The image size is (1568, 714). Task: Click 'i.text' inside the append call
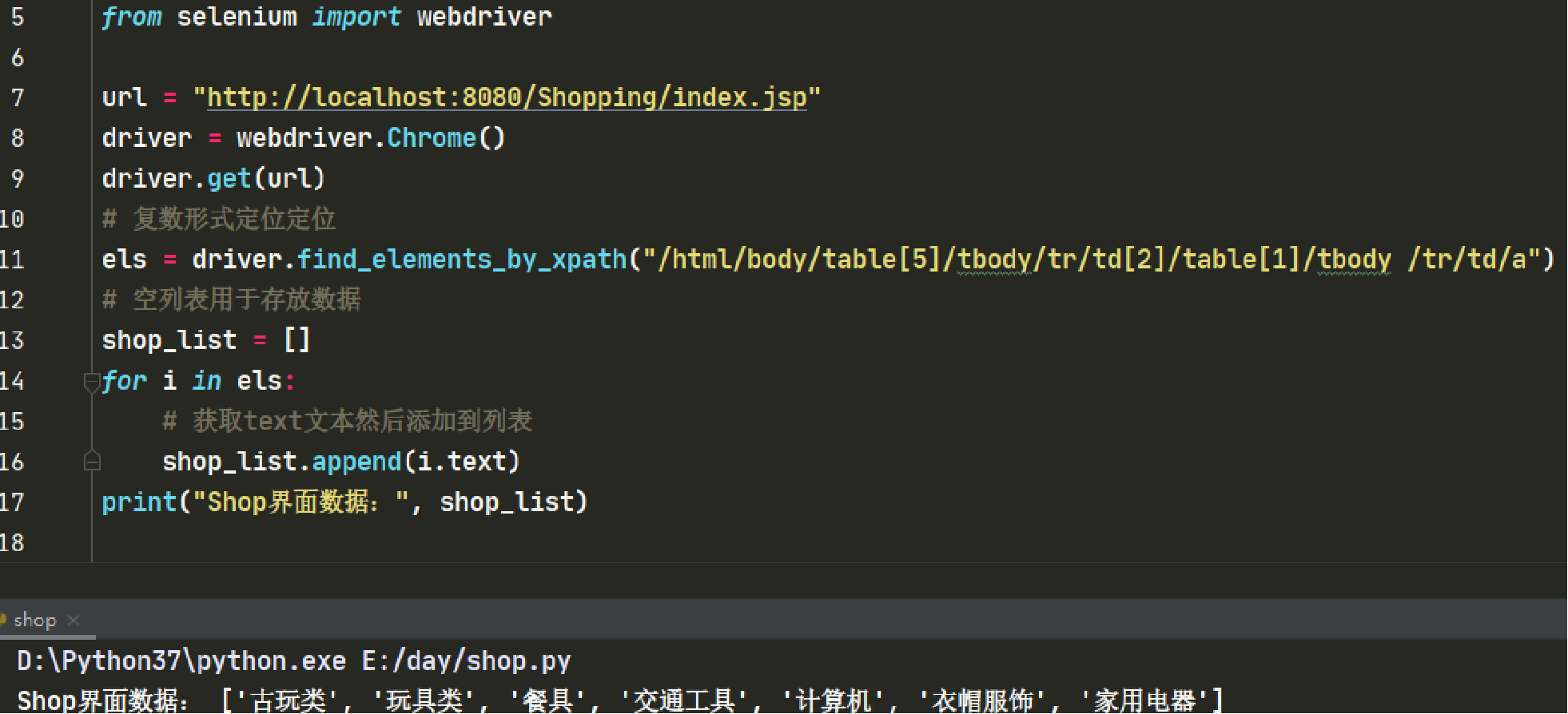(462, 462)
